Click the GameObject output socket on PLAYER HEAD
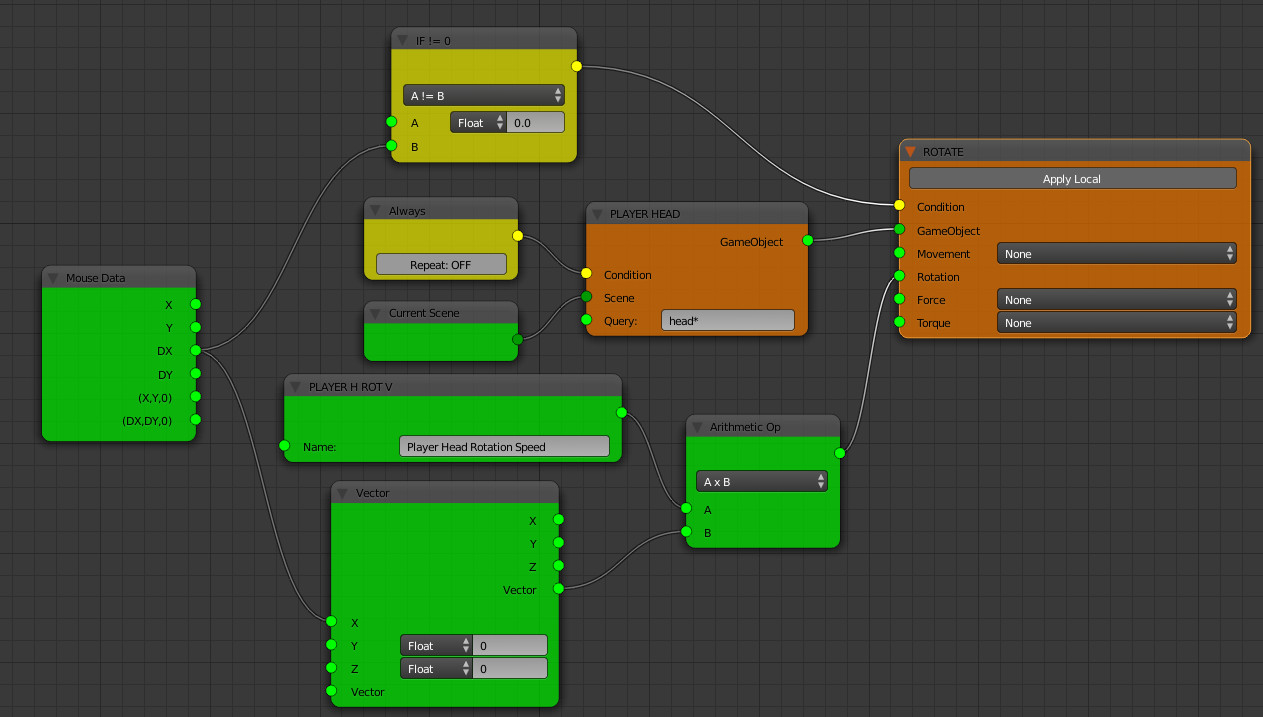This screenshot has width=1263, height=717. click(807, 241)
